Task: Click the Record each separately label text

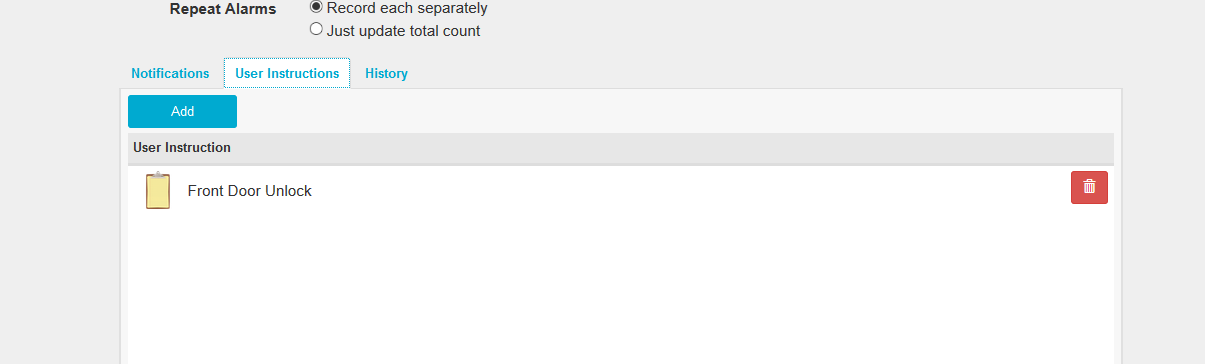Action: click(407, 8)
